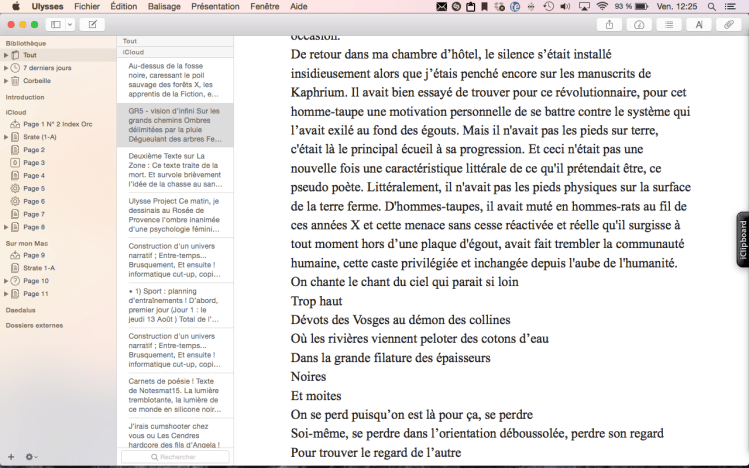Open the view layout dropdown arrow

(70, 24)
